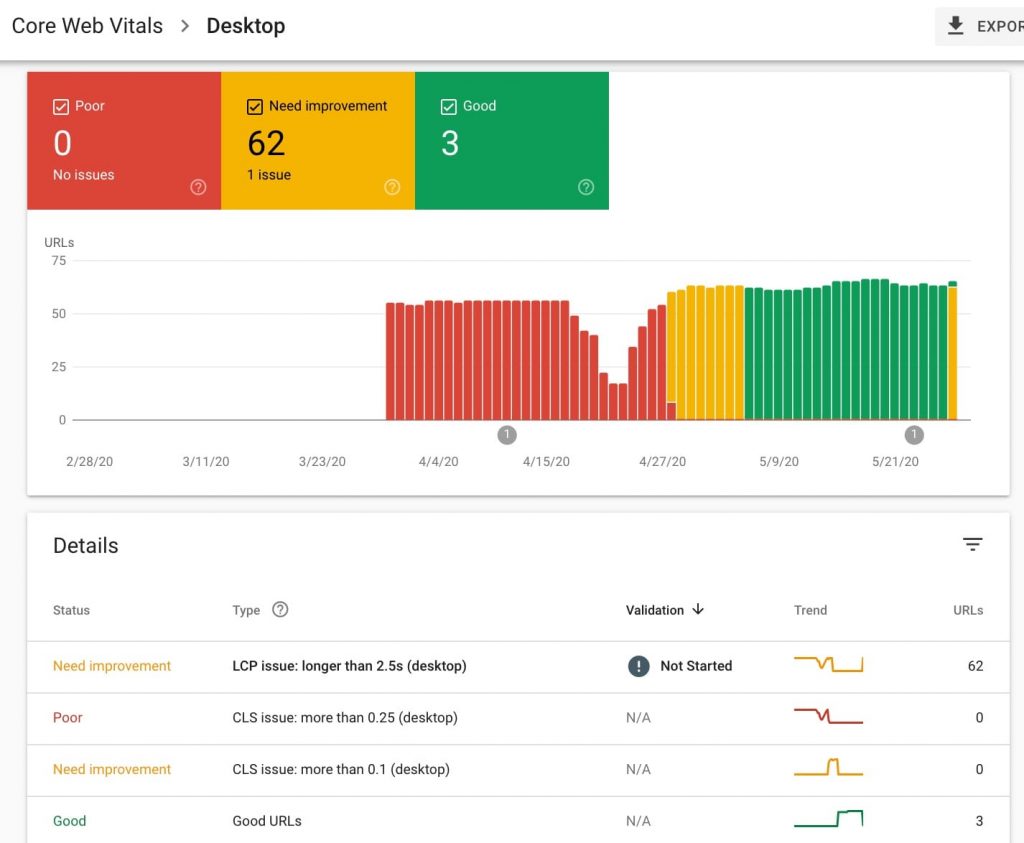Click the help icon next to the Type column

click(279, 610)
